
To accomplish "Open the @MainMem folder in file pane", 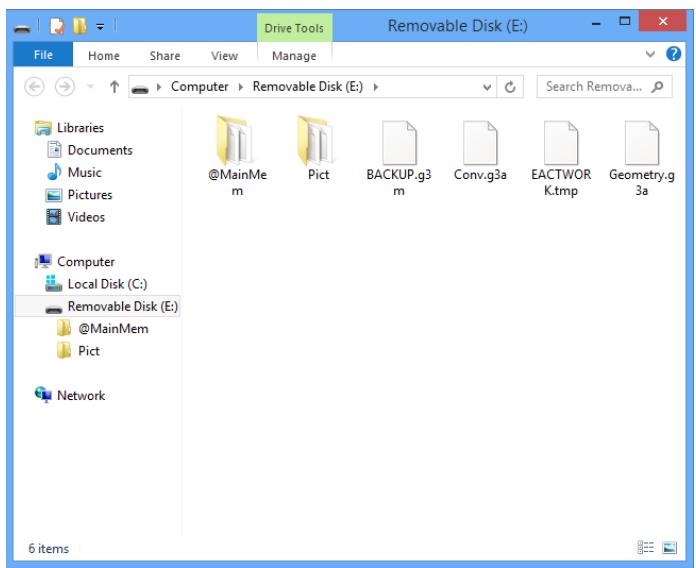I will pyautogui.click(x=237, y=155).
